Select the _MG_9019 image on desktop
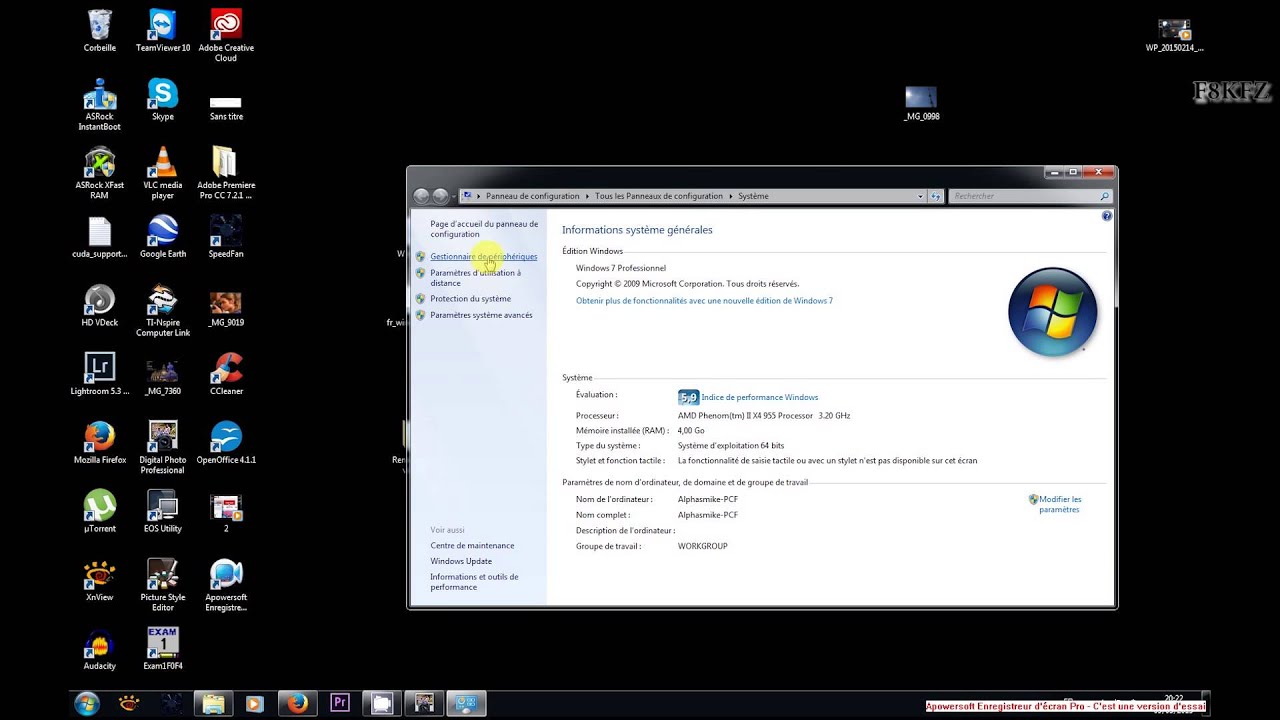The width and height of the screenshot is (1280, 720). [x=226, y=308]
